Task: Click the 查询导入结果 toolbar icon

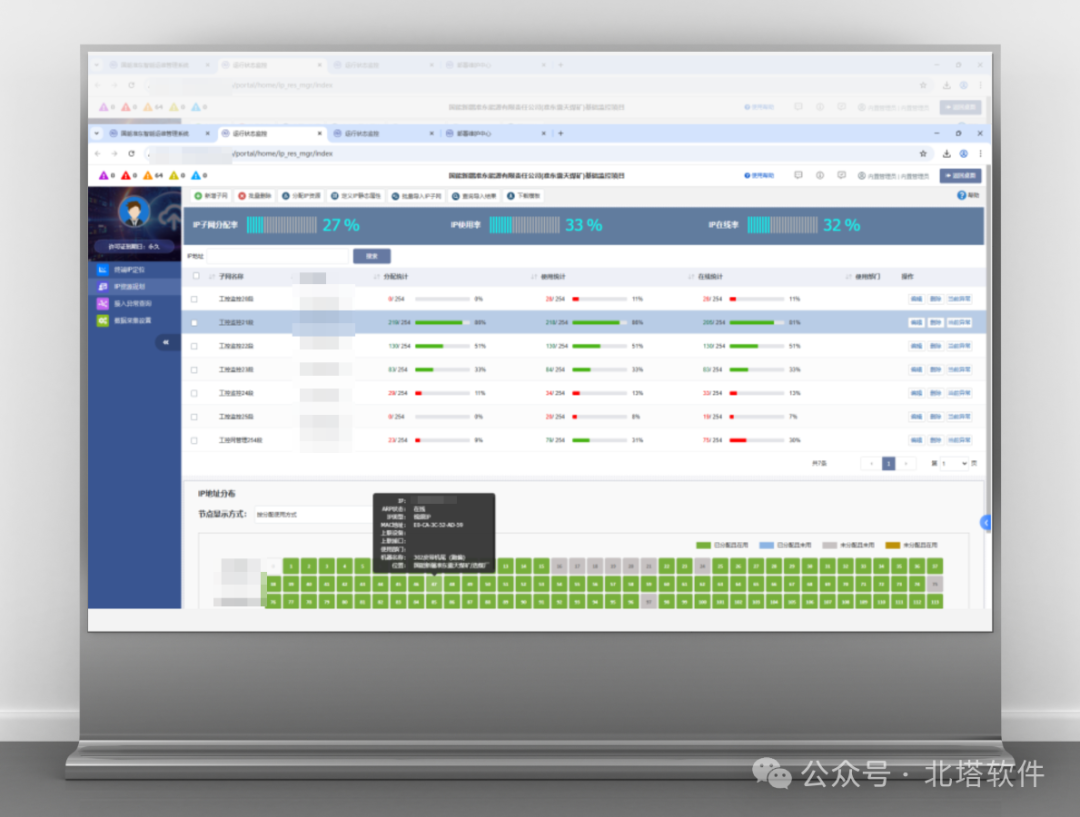Action: coord(455,196)
